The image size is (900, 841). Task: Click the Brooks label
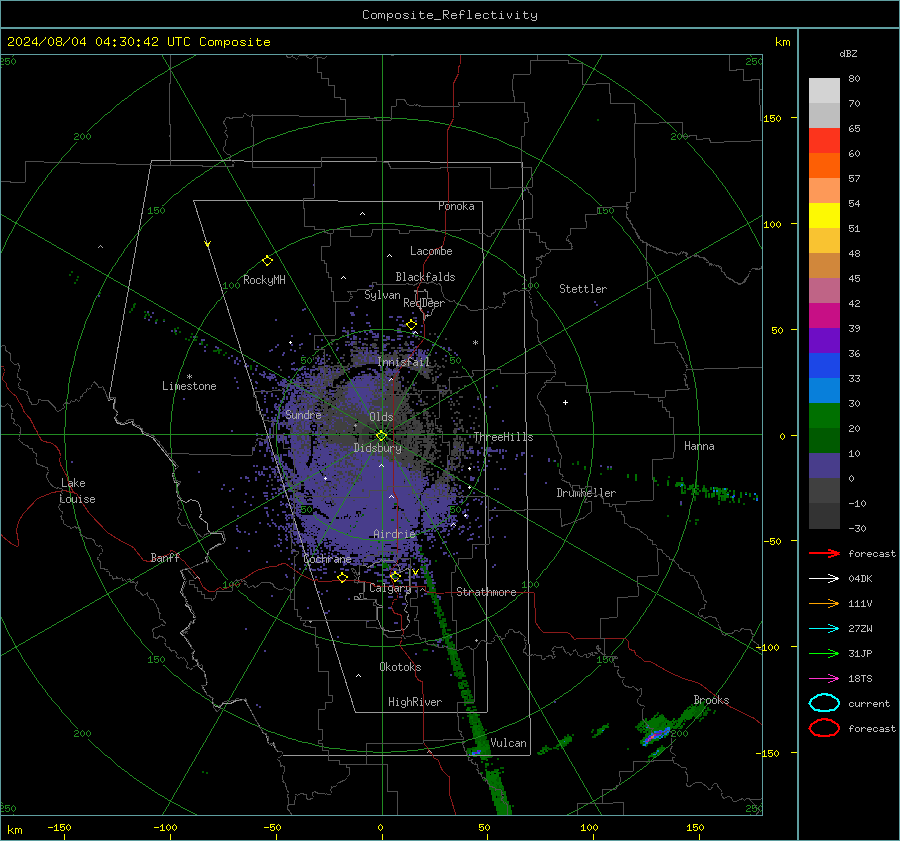(x=711, y=700)
